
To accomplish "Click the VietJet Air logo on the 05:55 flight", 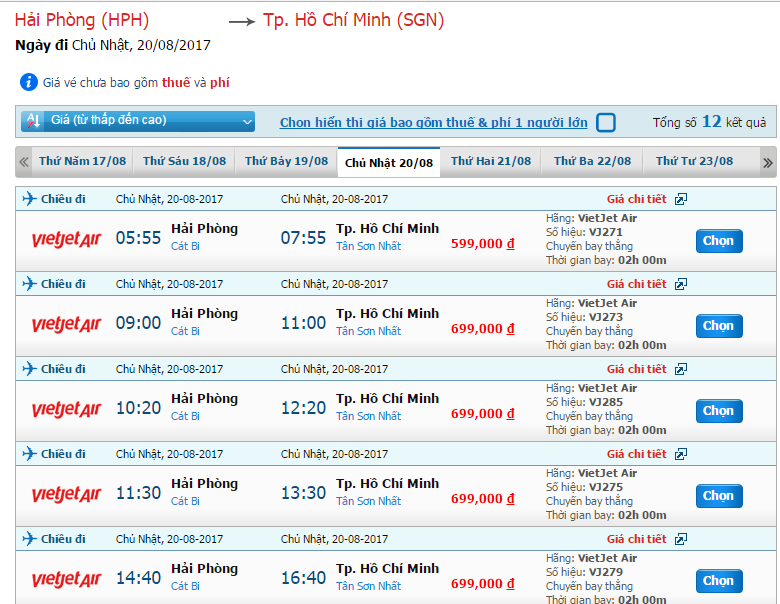I will point(67,240).
